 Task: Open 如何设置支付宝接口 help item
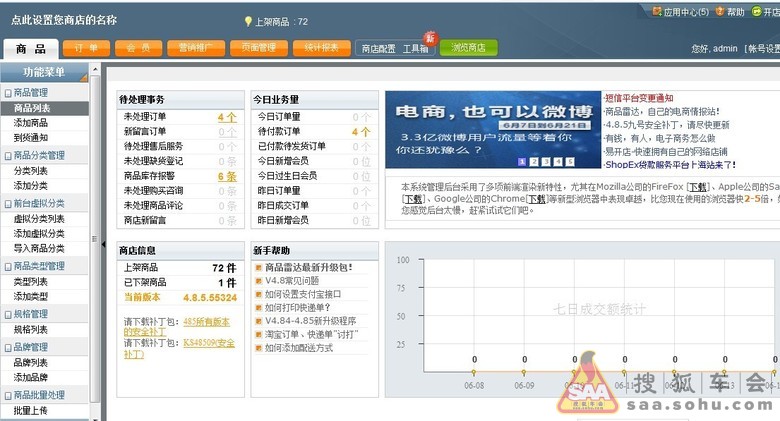point(303,294)
